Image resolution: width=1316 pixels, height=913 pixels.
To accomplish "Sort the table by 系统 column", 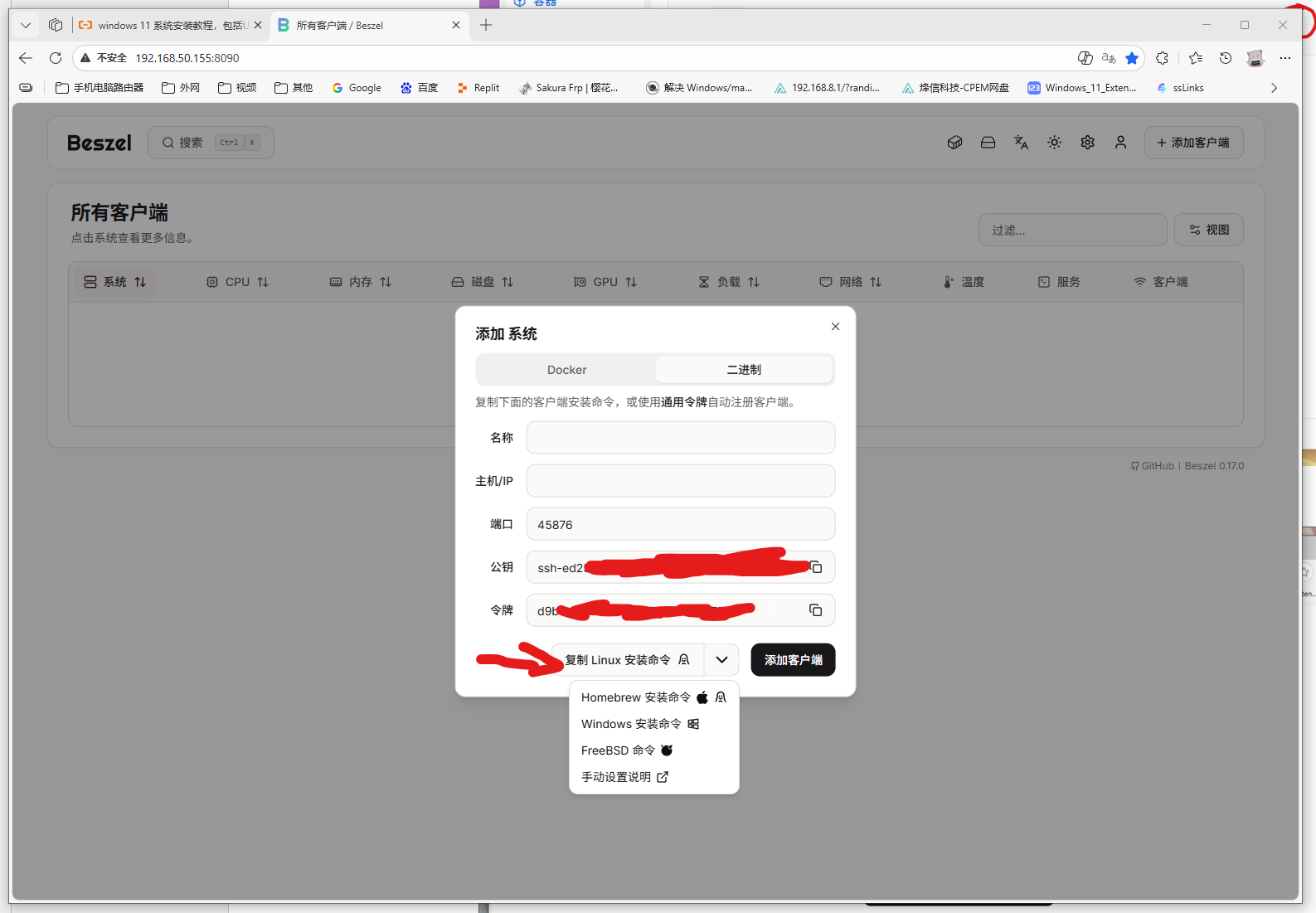I will click(115, 282).
